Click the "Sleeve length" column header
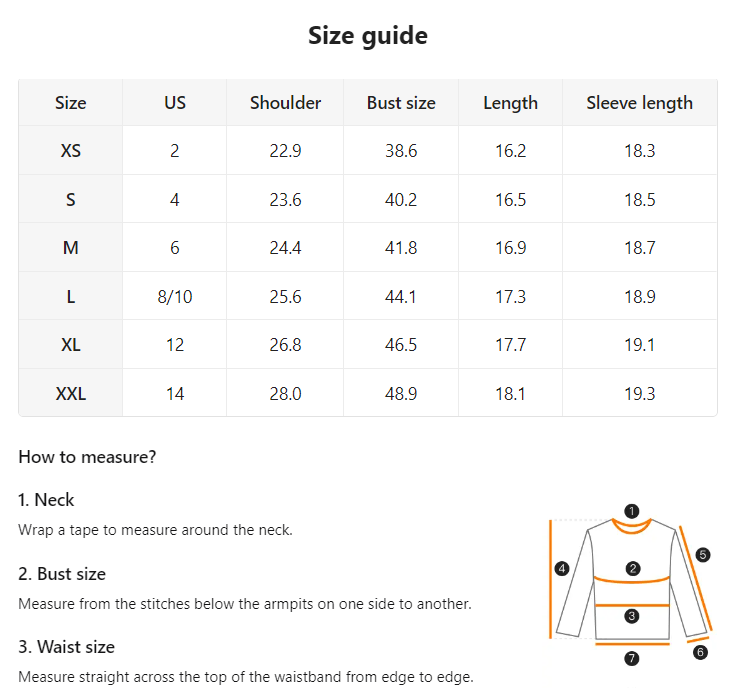 pos(639,103)
